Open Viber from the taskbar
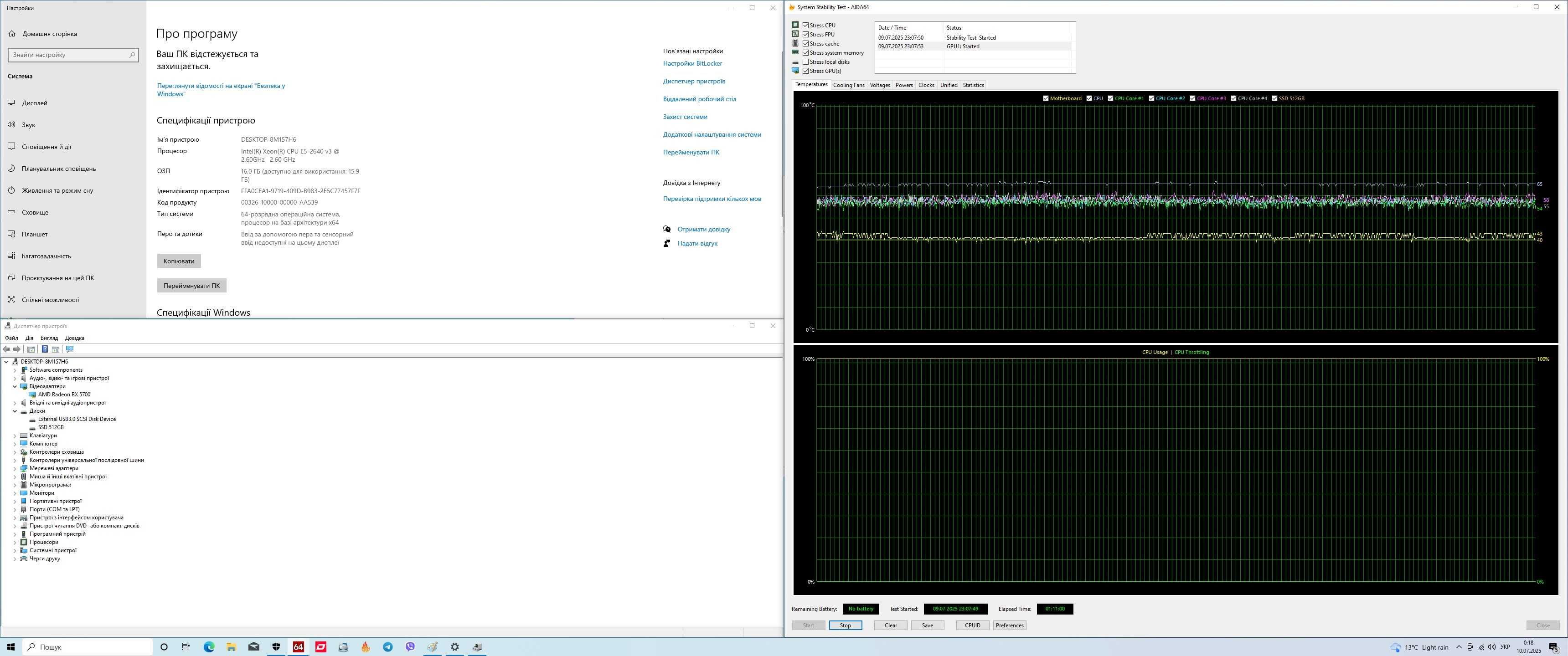 tap(410, 647)
